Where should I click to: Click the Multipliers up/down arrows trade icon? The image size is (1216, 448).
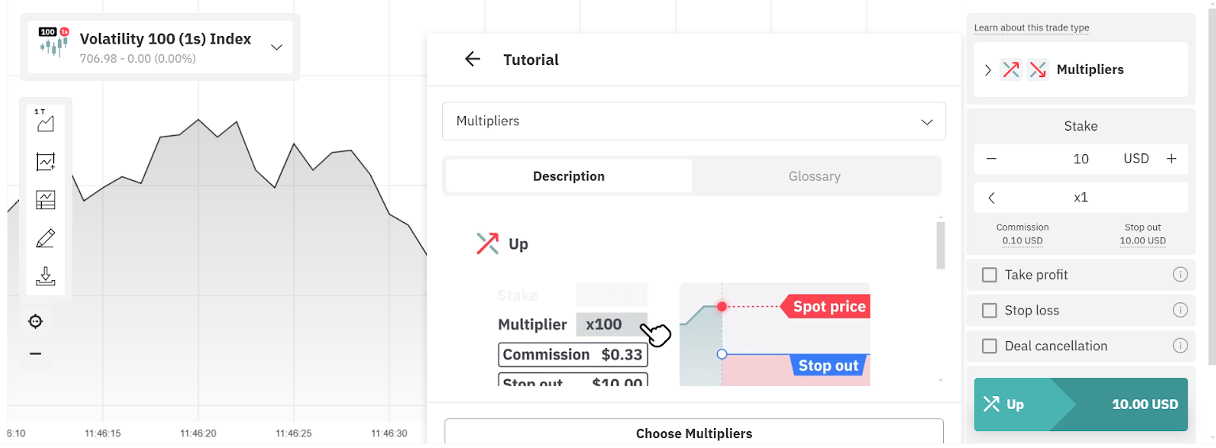pyautogui.click(x=1025, y=70)
